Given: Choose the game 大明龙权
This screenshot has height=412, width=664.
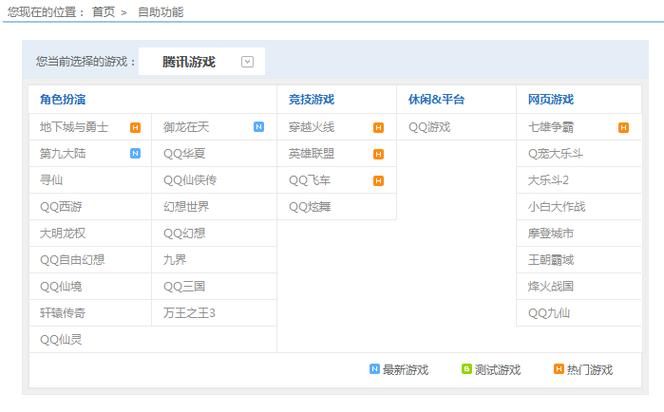Looking at the screenshot, I should (x=63, y=233).
